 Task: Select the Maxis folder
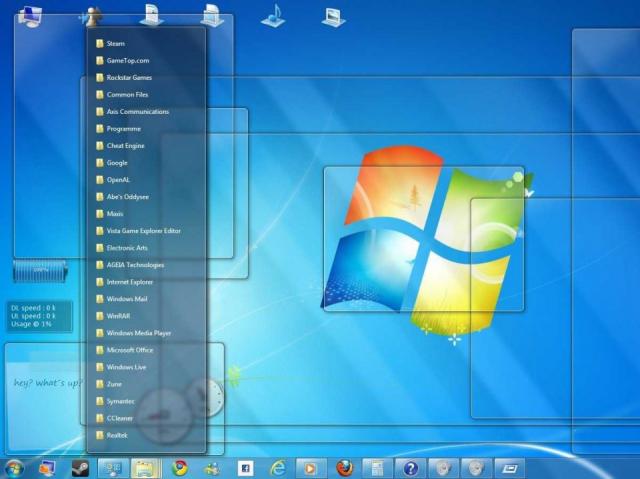click(x=110, y=214)
